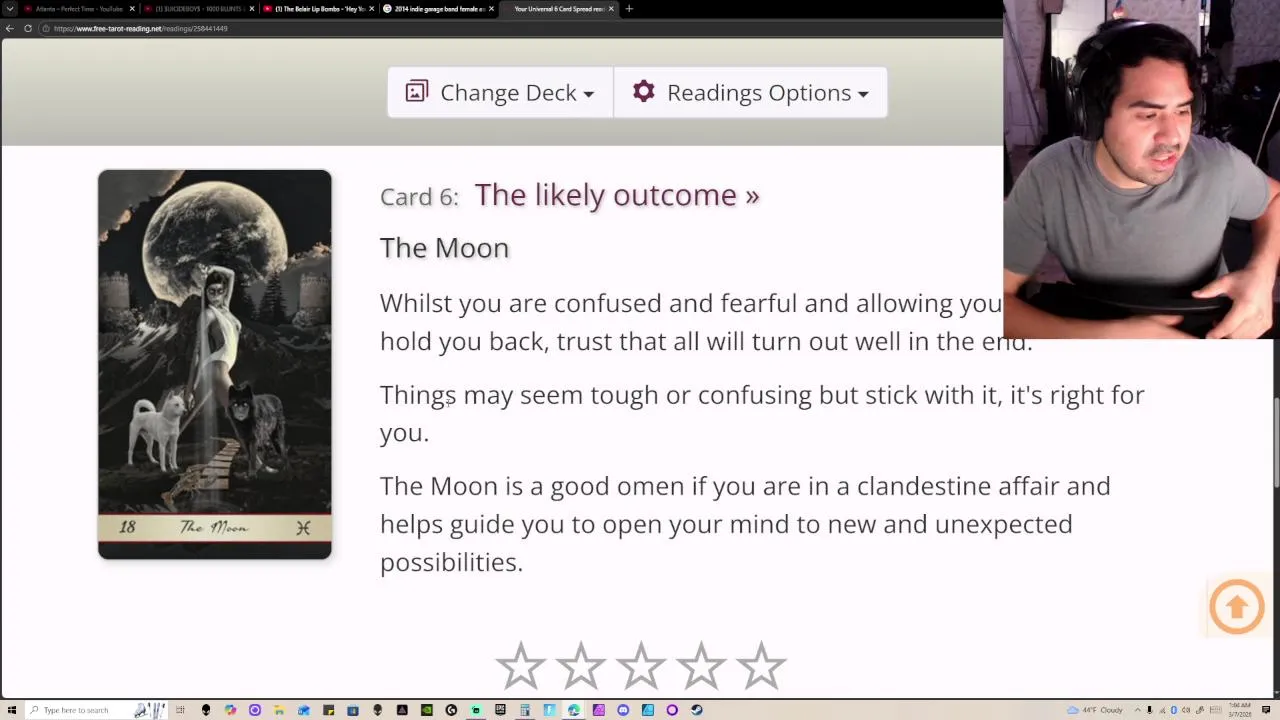Expand the tab list dropdown arrow
The height and width of the screenshot is (720, 1280).
tap(10, 9)
